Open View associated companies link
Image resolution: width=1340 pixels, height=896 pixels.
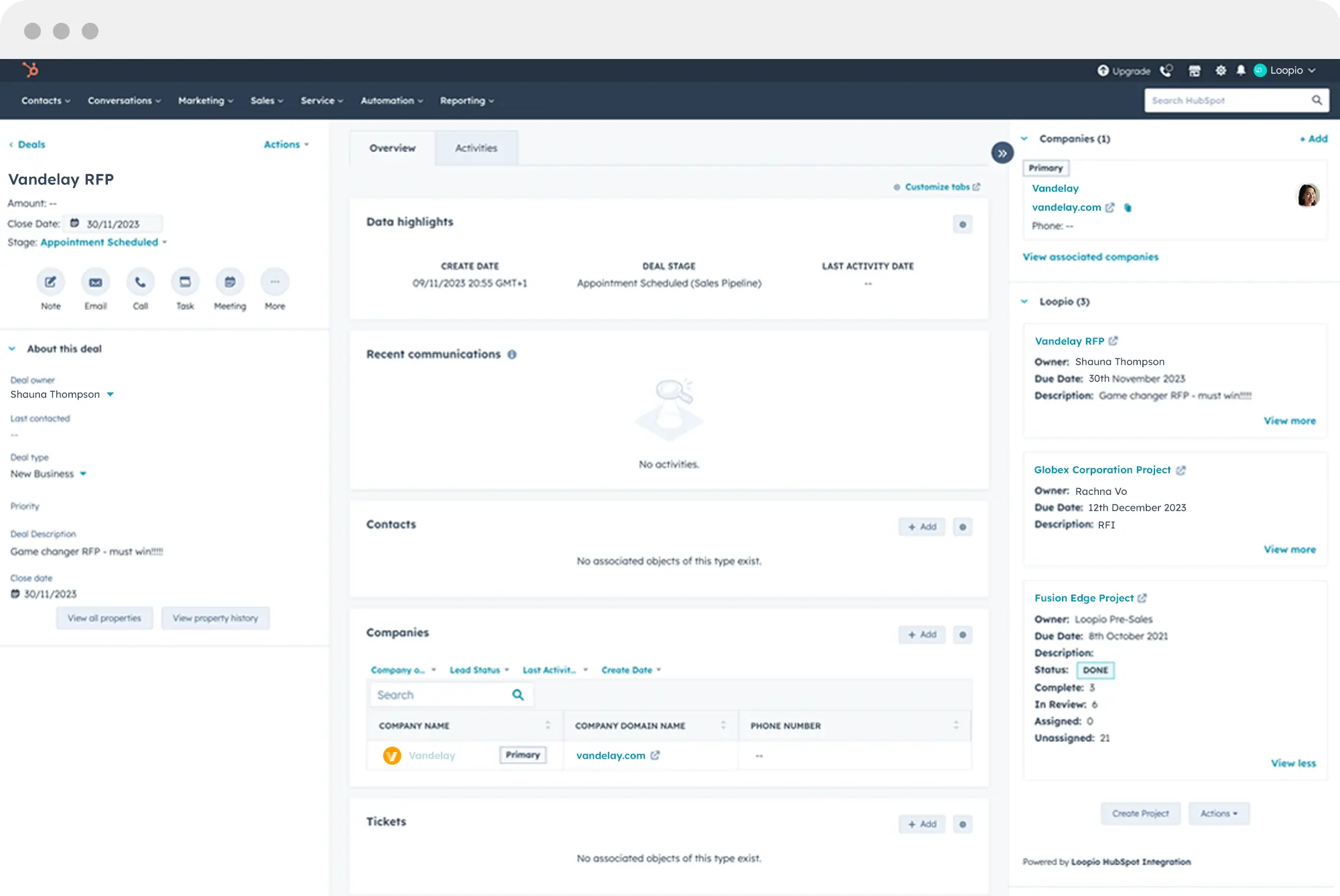pos(1090,256)
